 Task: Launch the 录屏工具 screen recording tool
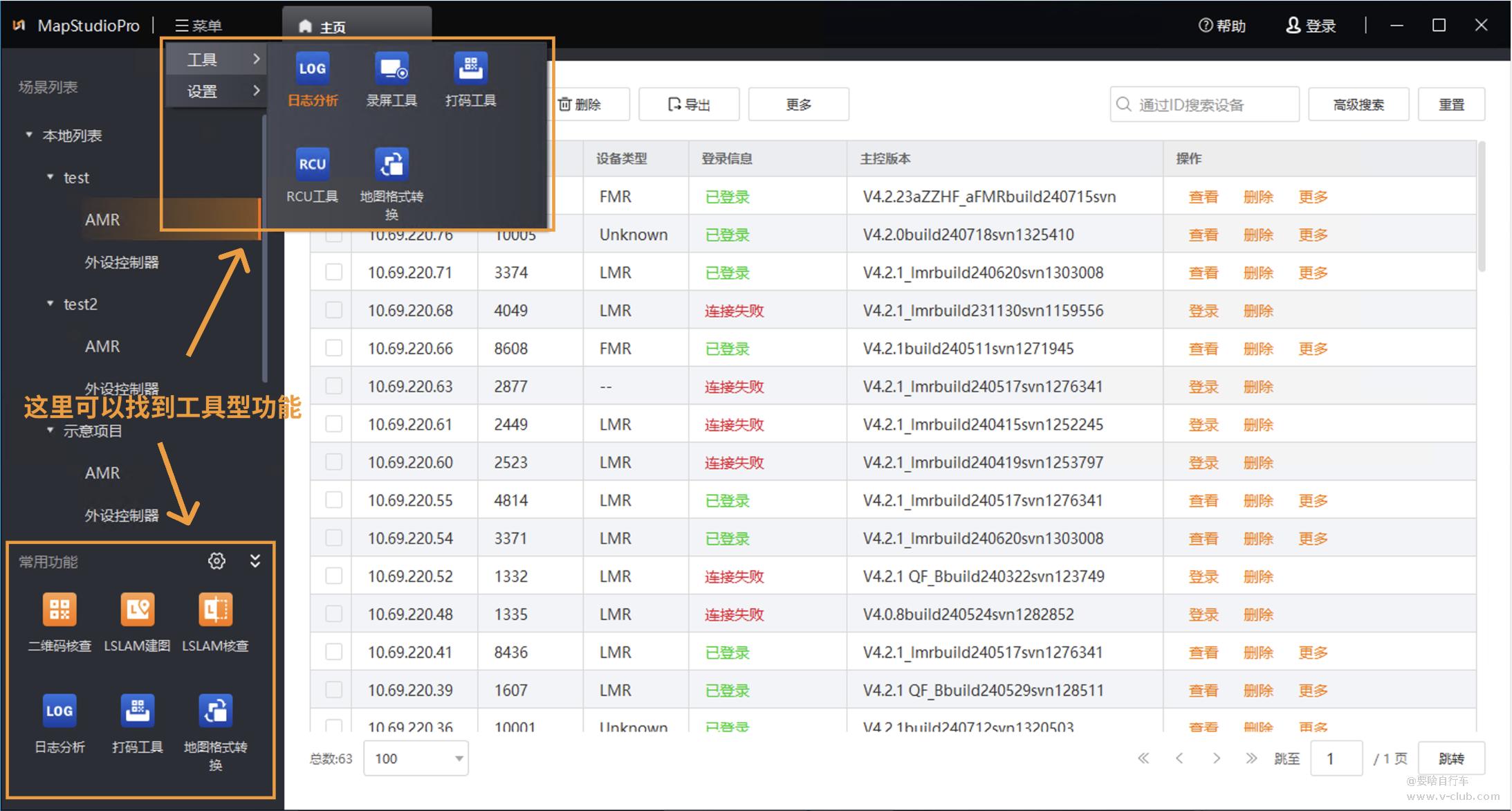coord(391,80)
